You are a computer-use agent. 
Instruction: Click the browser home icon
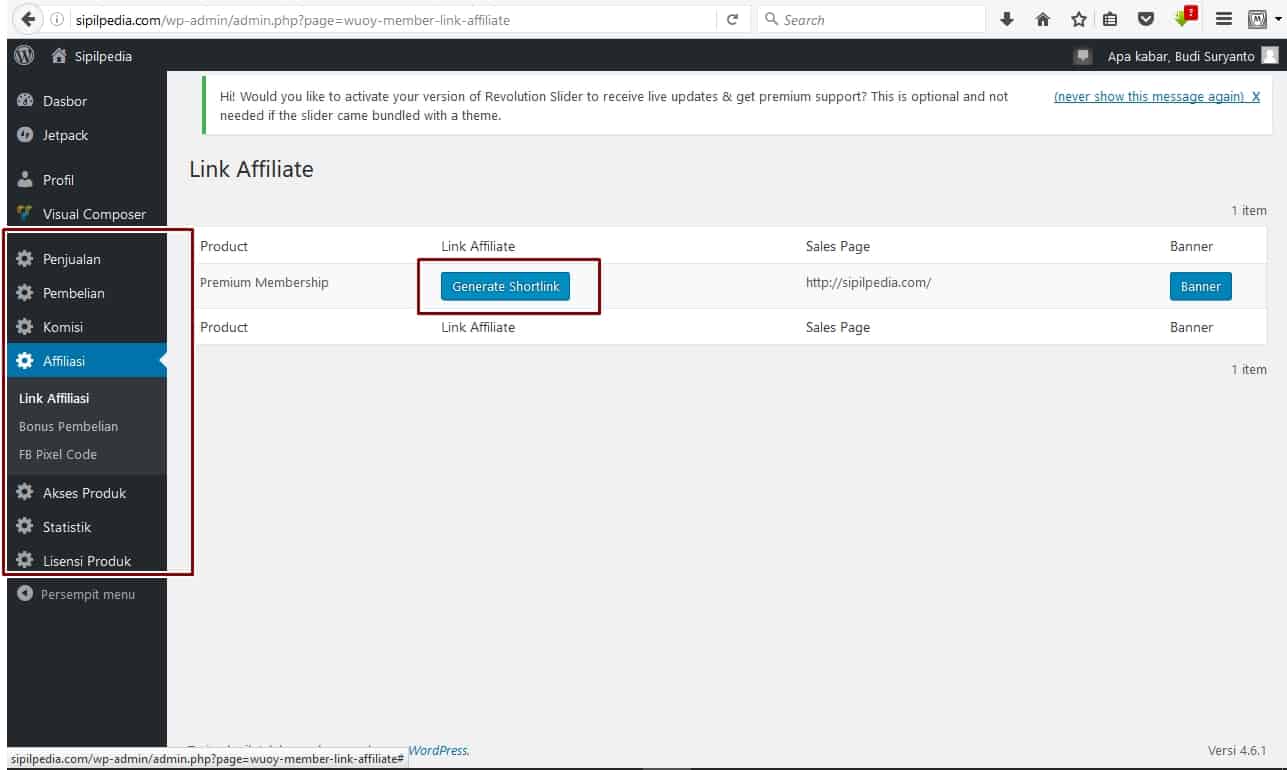(1043, 19)
